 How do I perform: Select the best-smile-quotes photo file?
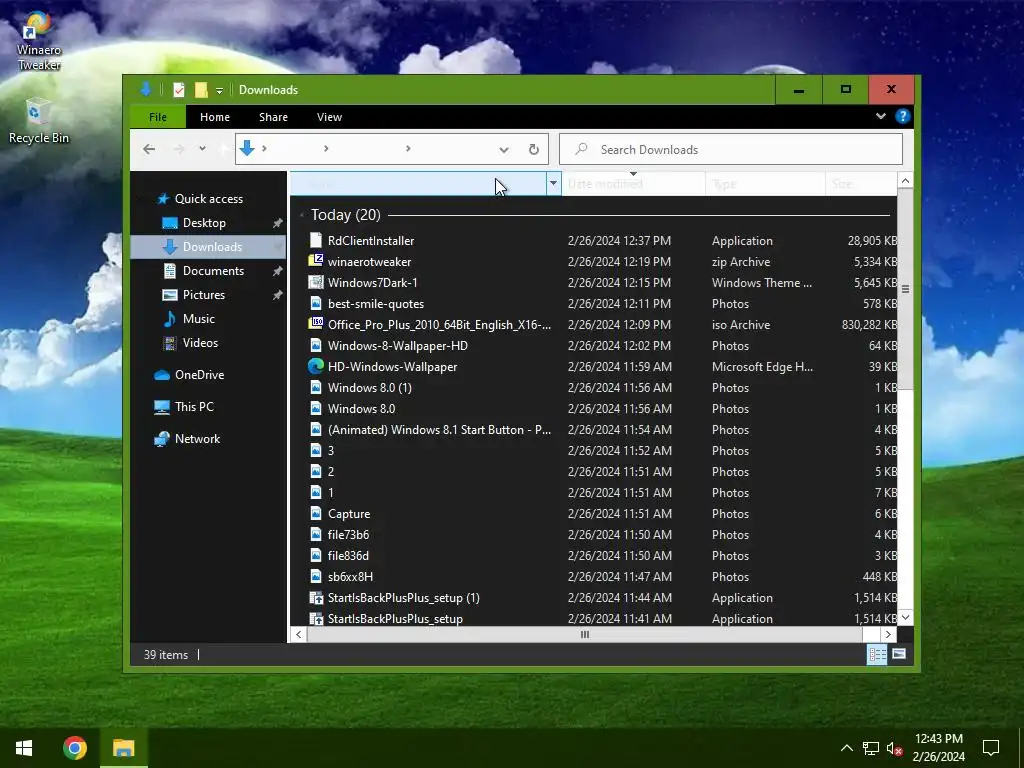pyautogui.click(x=376, y=304)
